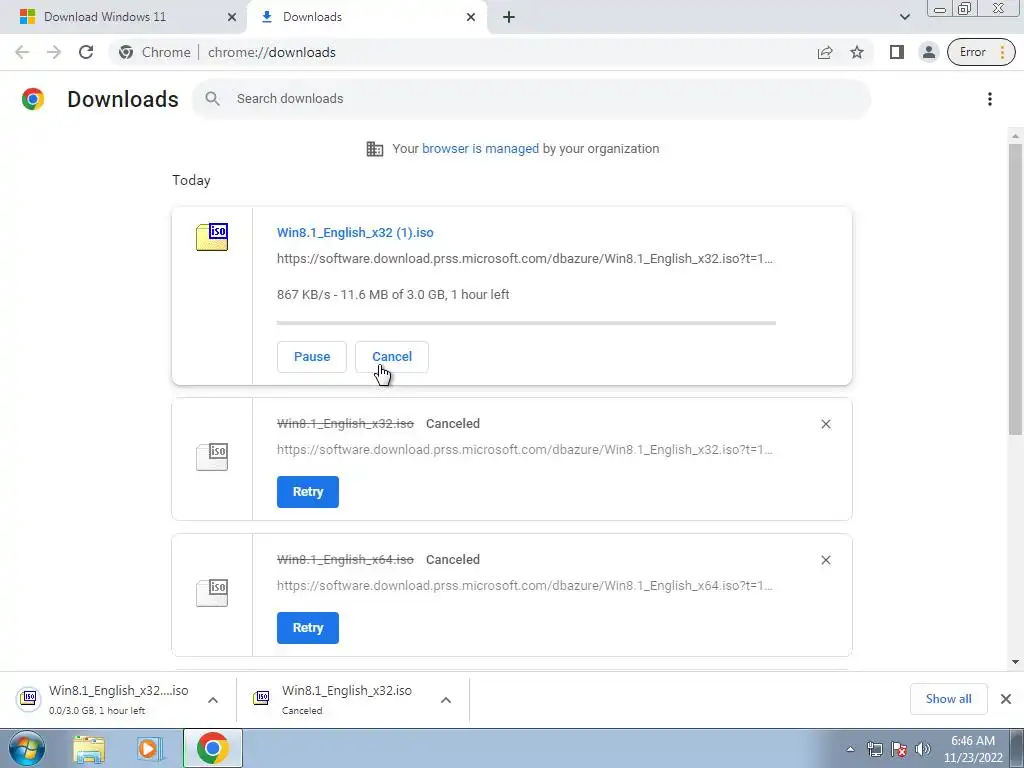Open the profile avatar icon

click(929, 52)
